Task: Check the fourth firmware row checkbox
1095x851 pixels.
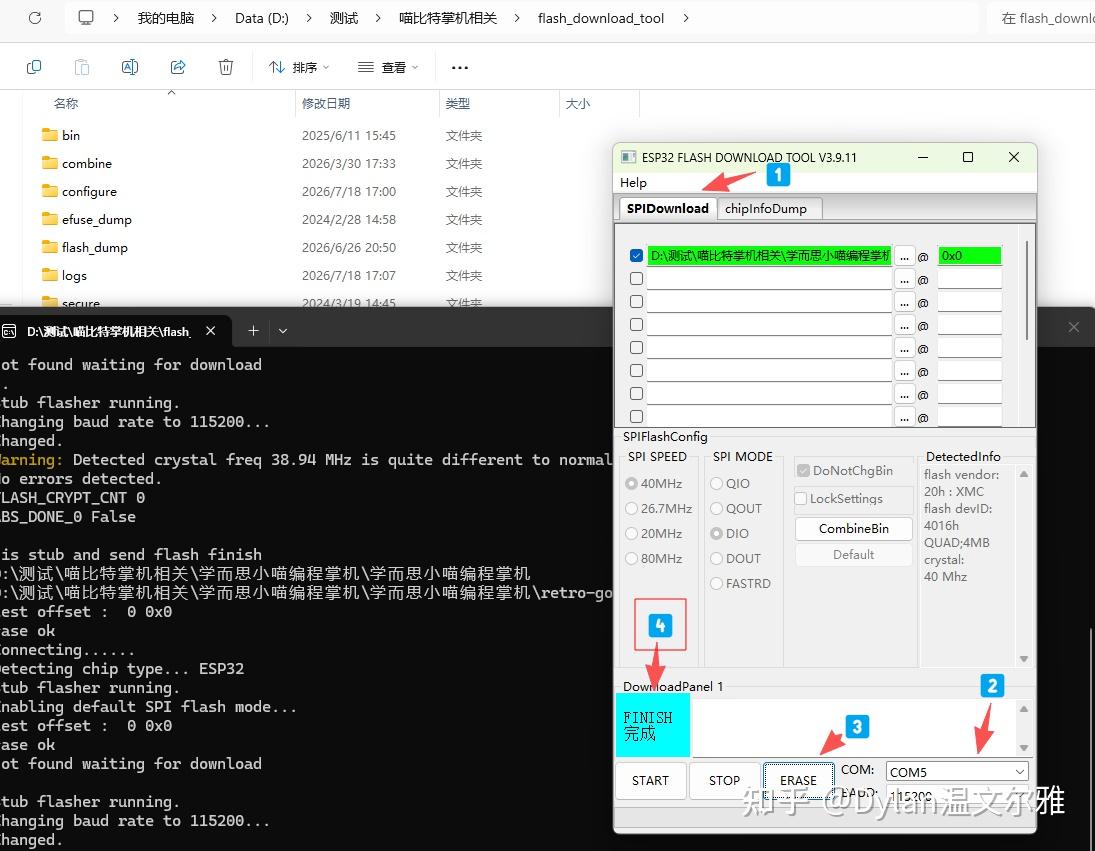Action: 636,325
